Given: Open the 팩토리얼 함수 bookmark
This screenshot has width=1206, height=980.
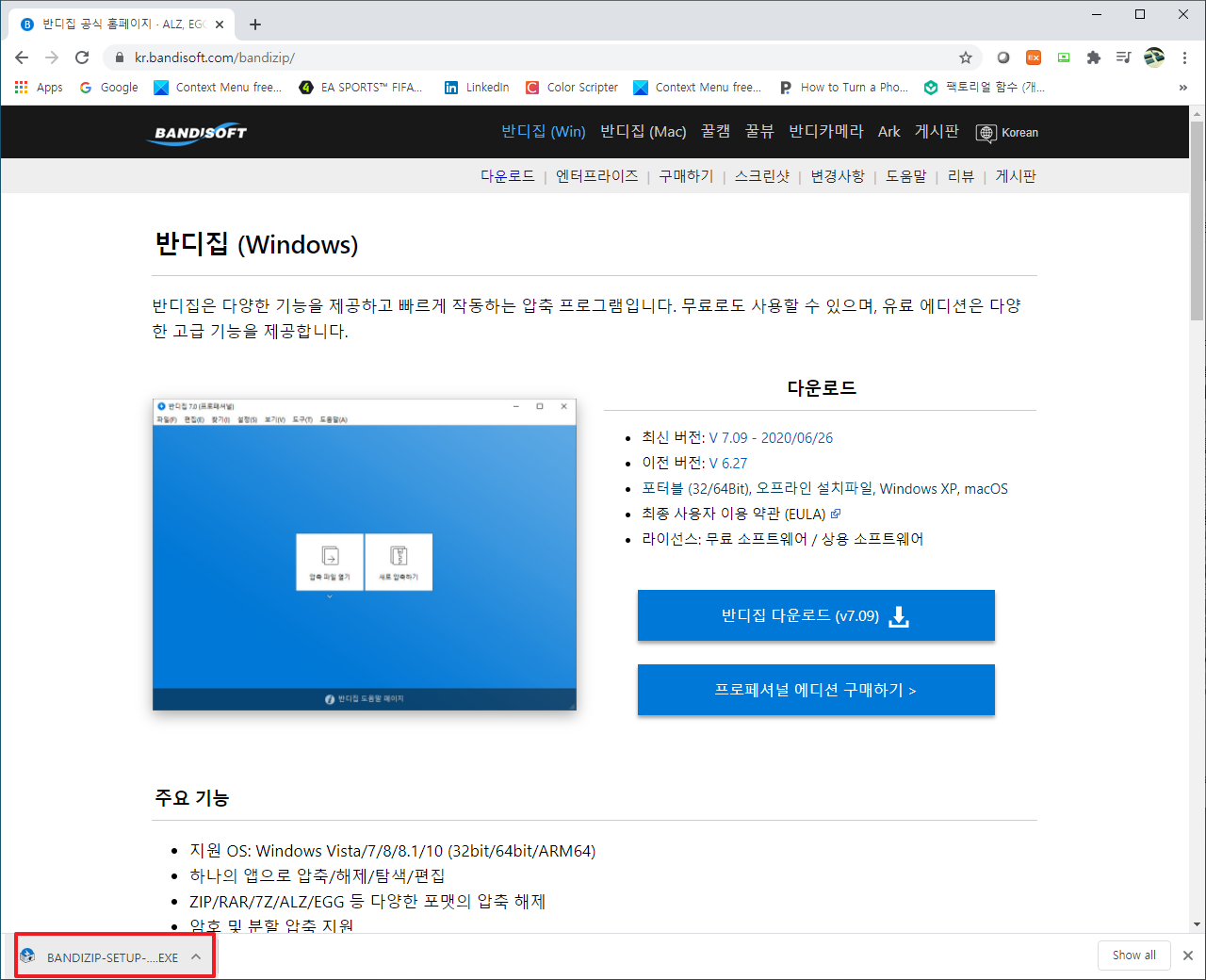Looking at the screenshot, I should point(985,87).
